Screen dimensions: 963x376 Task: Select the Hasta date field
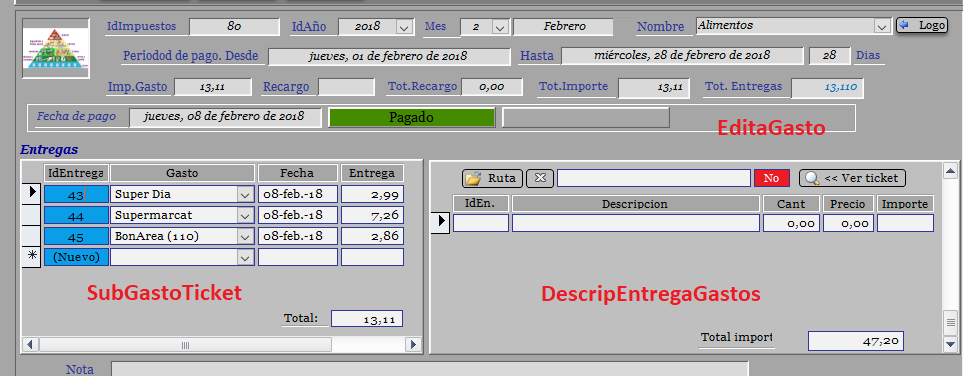click(682, 55)
